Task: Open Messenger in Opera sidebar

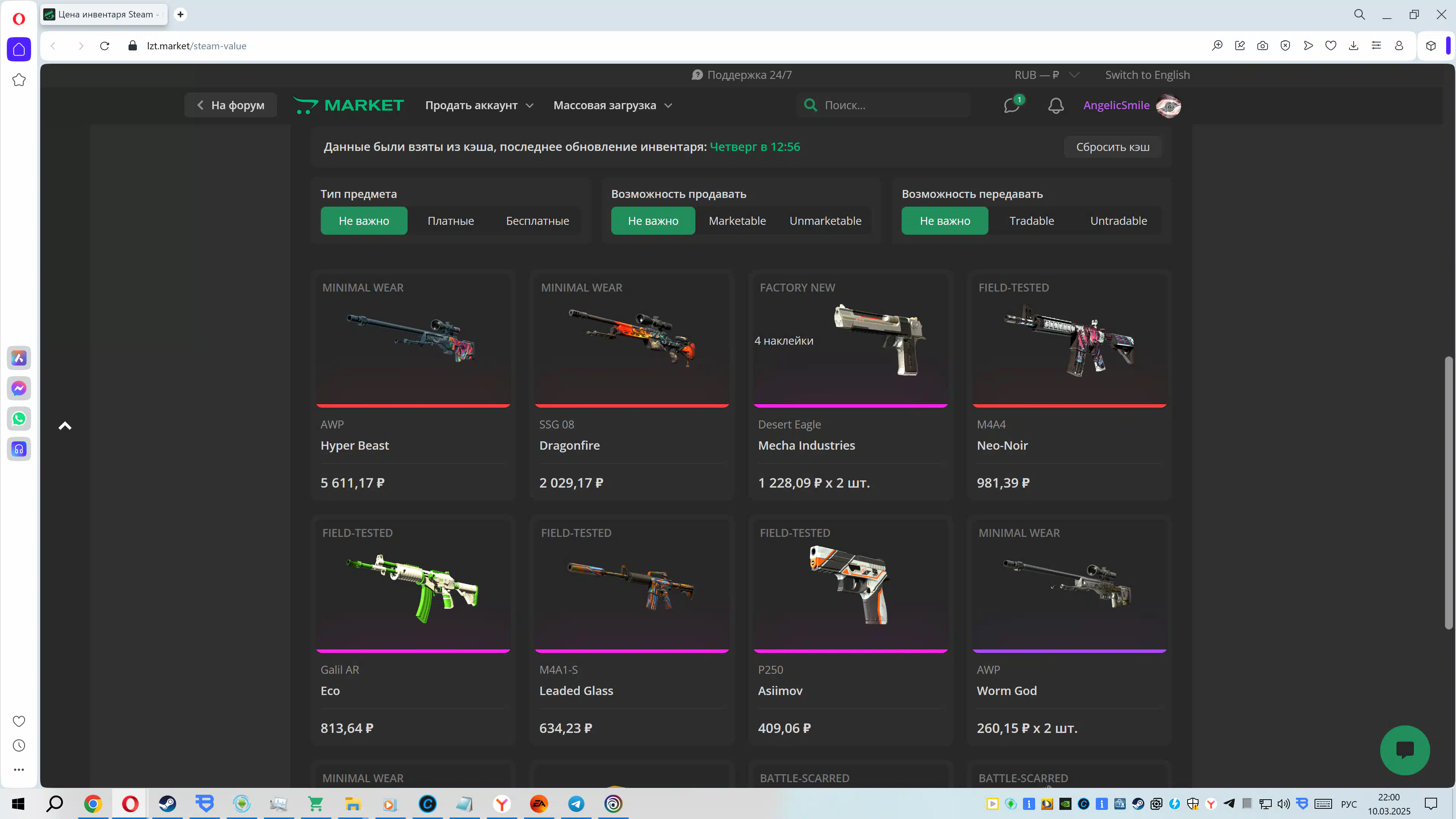Action: pyautogui.click(x=19, y=388)
